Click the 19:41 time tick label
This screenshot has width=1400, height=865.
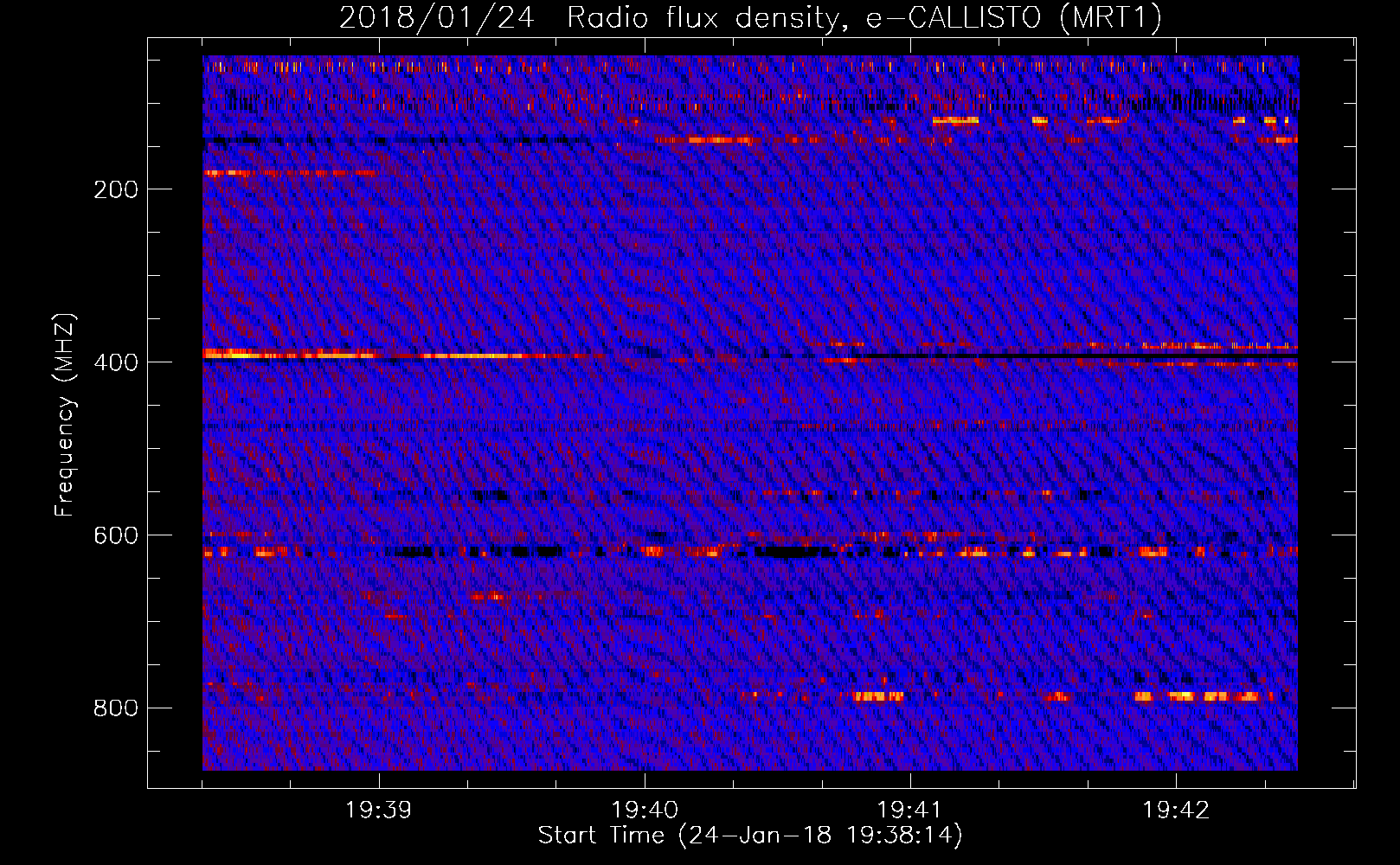tap(910, 810)
